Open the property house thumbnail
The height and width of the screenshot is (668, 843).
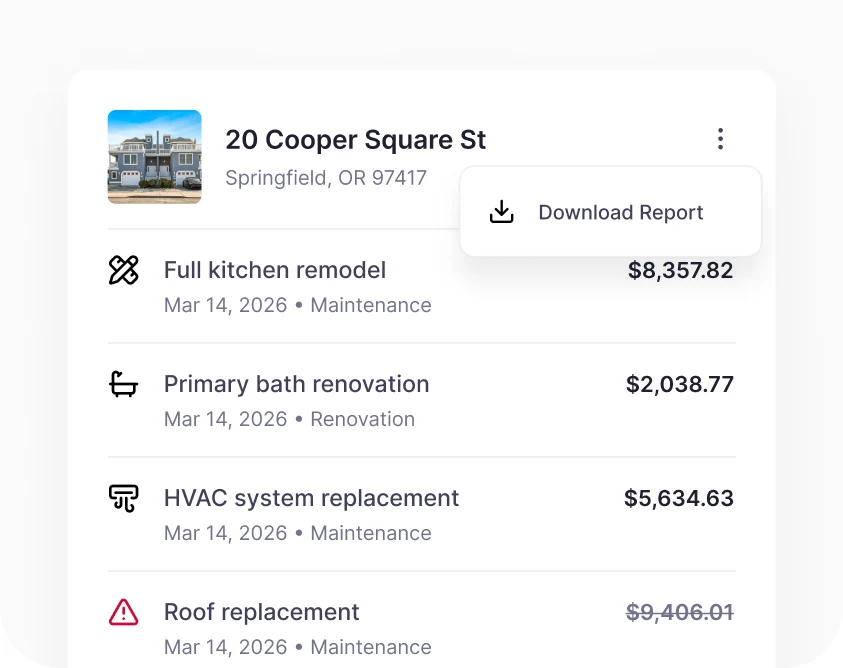pyautogui.click(x=155, y=157)
